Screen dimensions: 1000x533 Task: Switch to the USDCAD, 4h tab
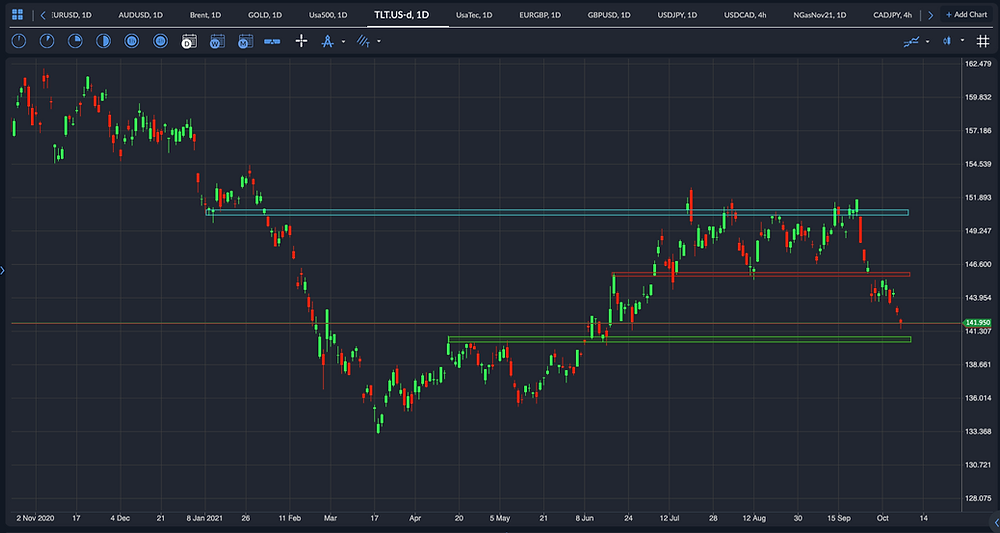click(745, 15)
